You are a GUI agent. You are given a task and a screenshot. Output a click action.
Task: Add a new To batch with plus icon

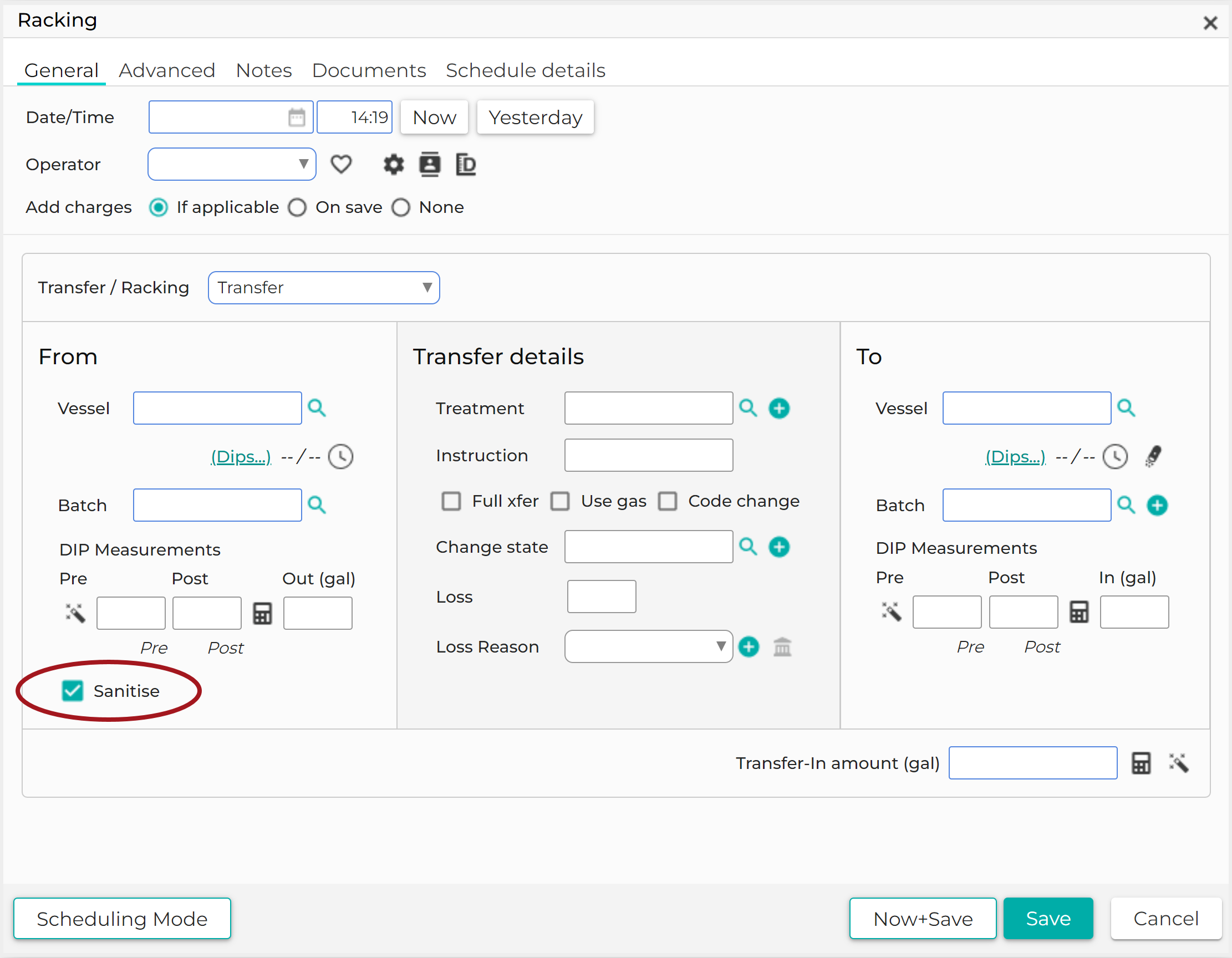click(1158, 505)
